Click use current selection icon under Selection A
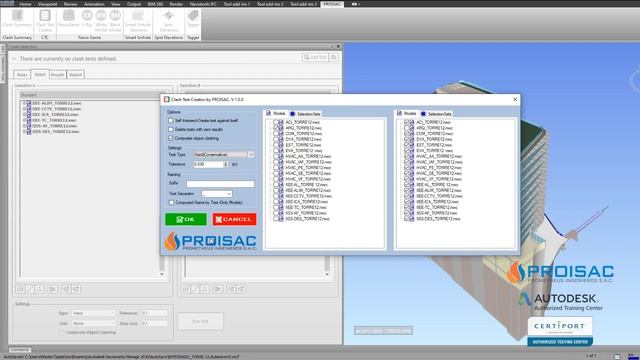640x360 pixels. tap(66, 289)
